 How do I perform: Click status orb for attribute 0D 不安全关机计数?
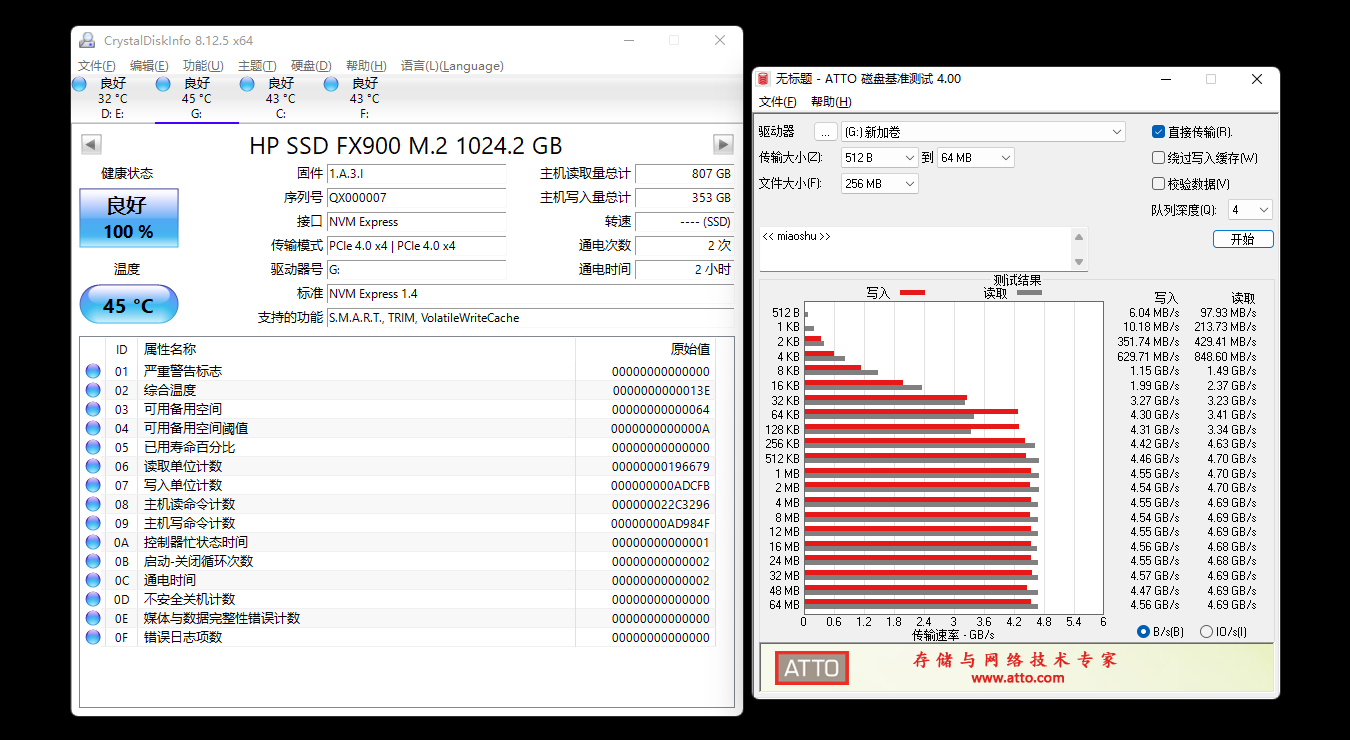93,599
